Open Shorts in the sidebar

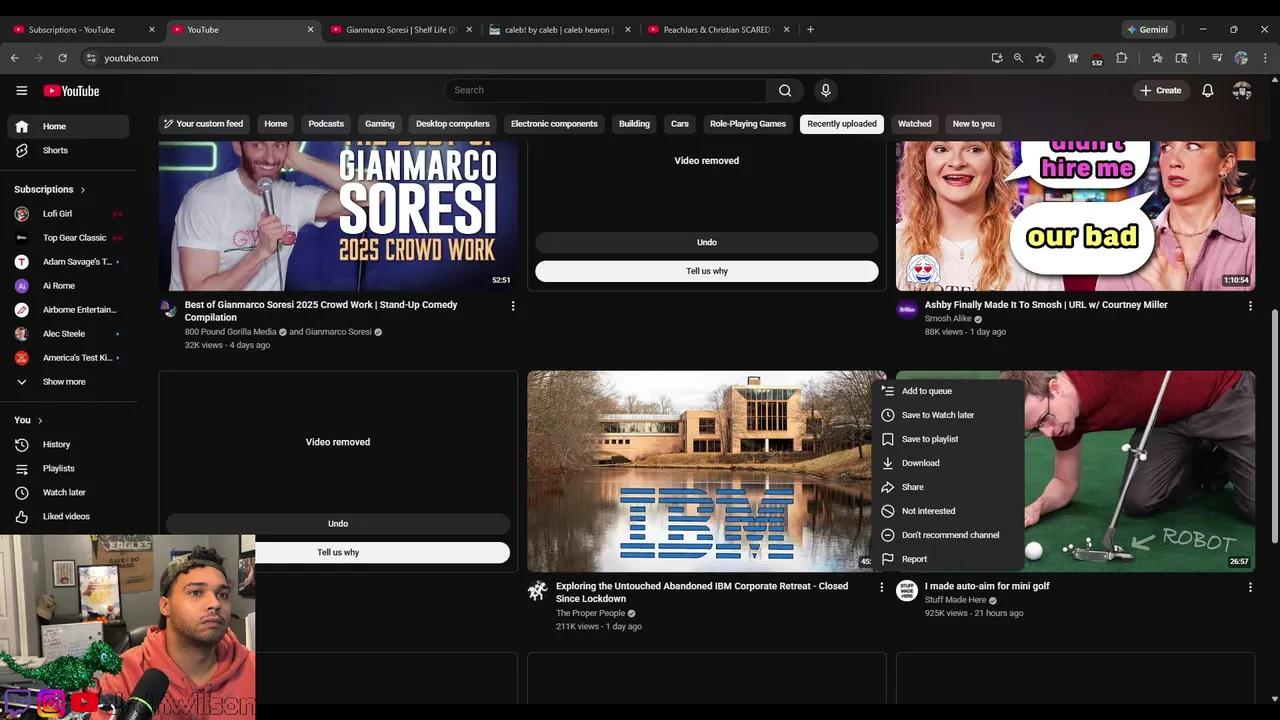[x=68, y=151]
